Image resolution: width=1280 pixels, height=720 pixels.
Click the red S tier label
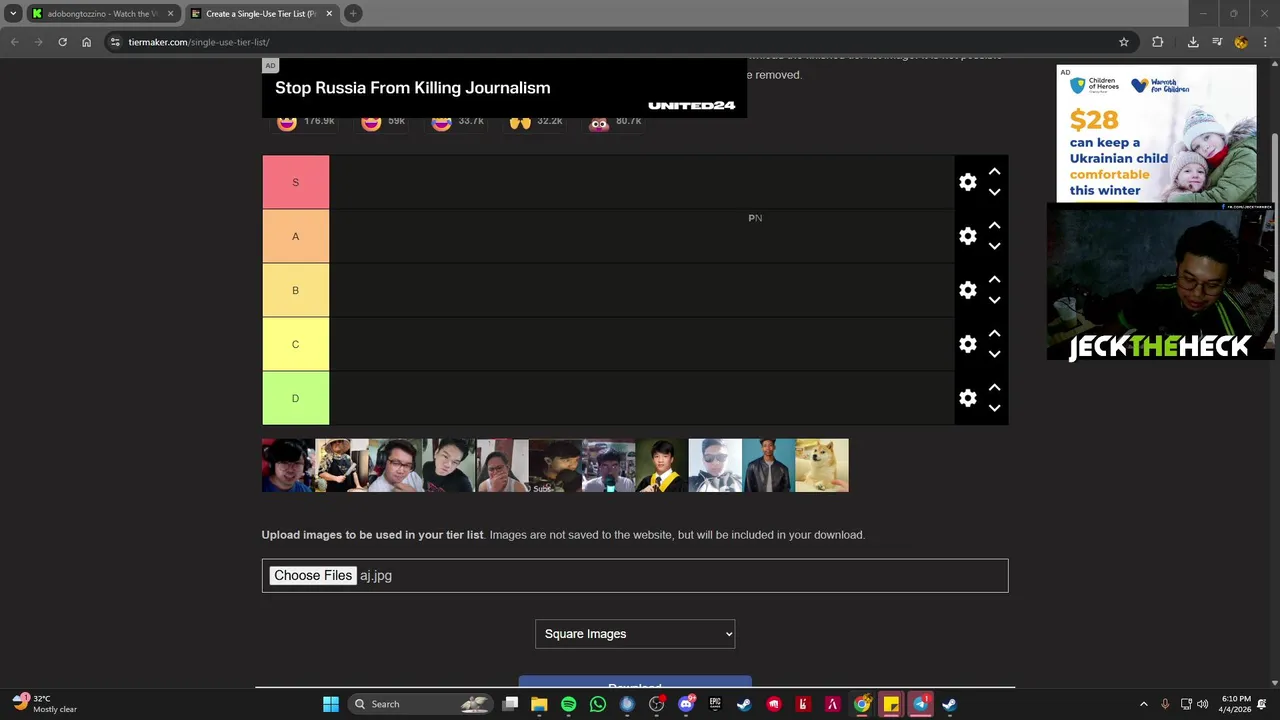tap(295, 182)
